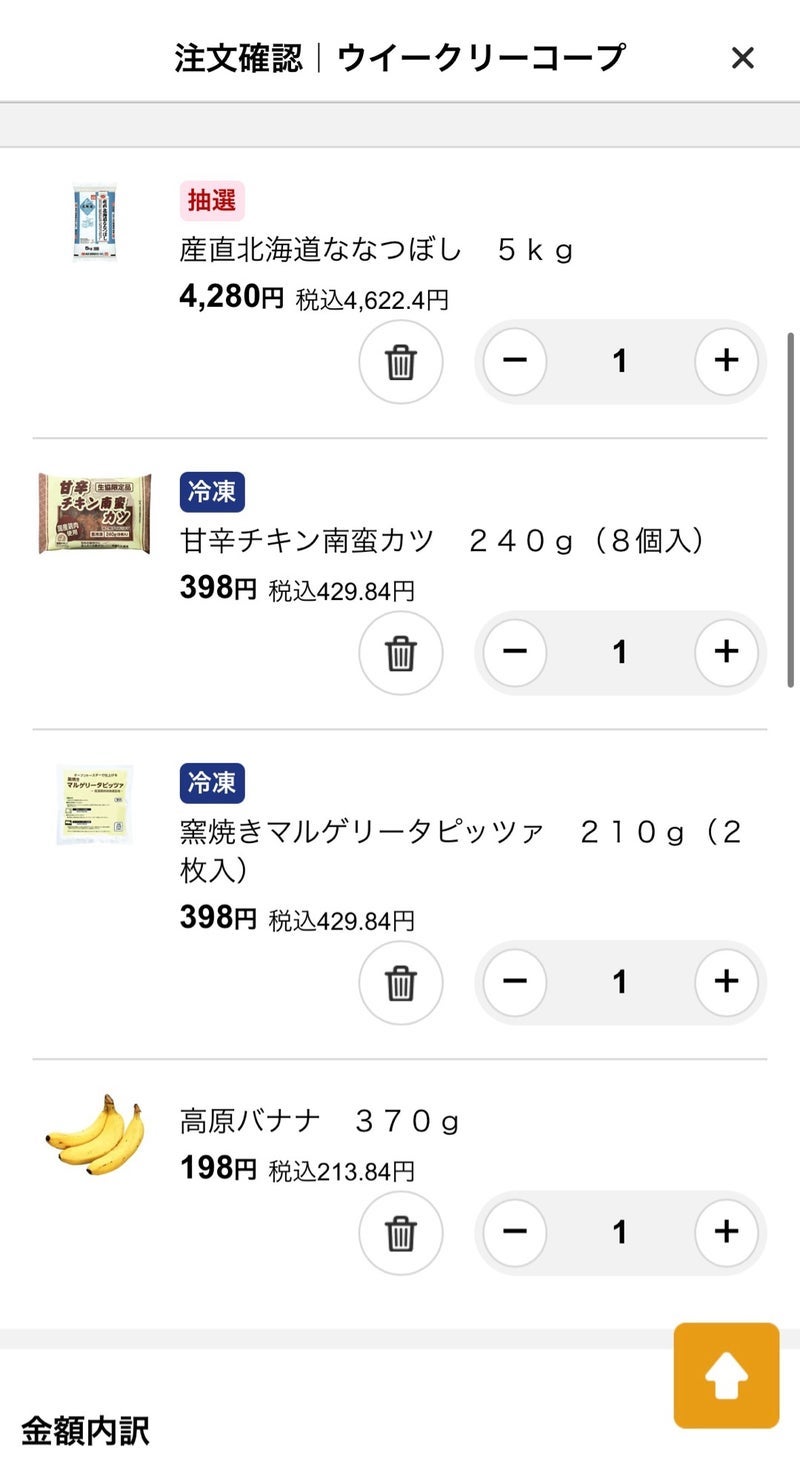Remove 甘辛チキン南蛮カツ using trash icon
This screenshot has width=800, height=1467.
pyautogui.click(x=400, y=653)
